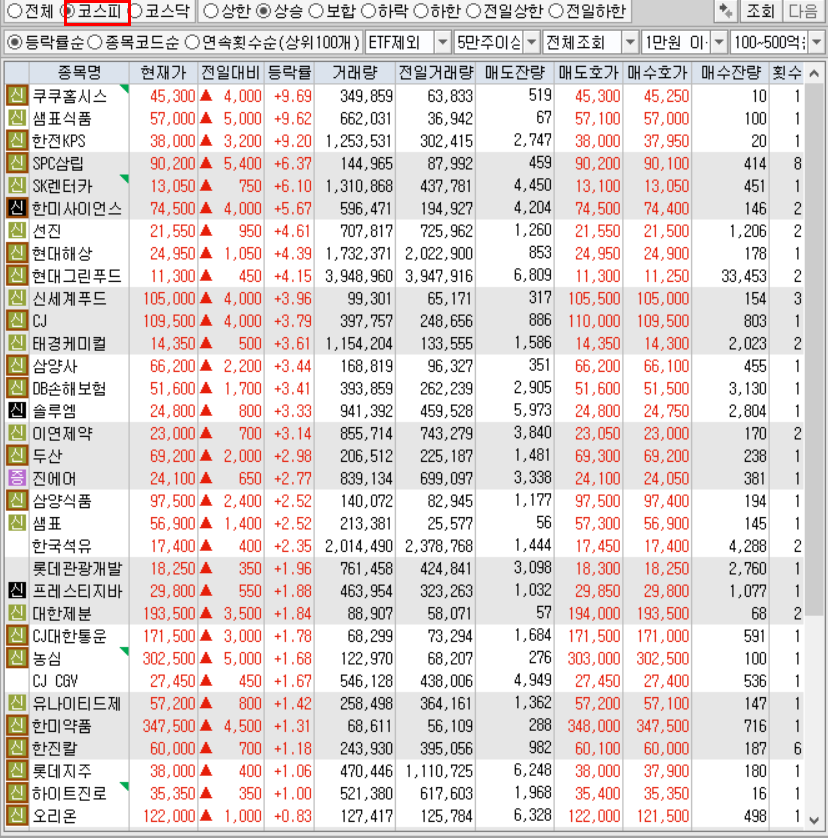Viewport: 828px width, 838px height.
Task: Click the 거래량 column header
Action: 355,73
